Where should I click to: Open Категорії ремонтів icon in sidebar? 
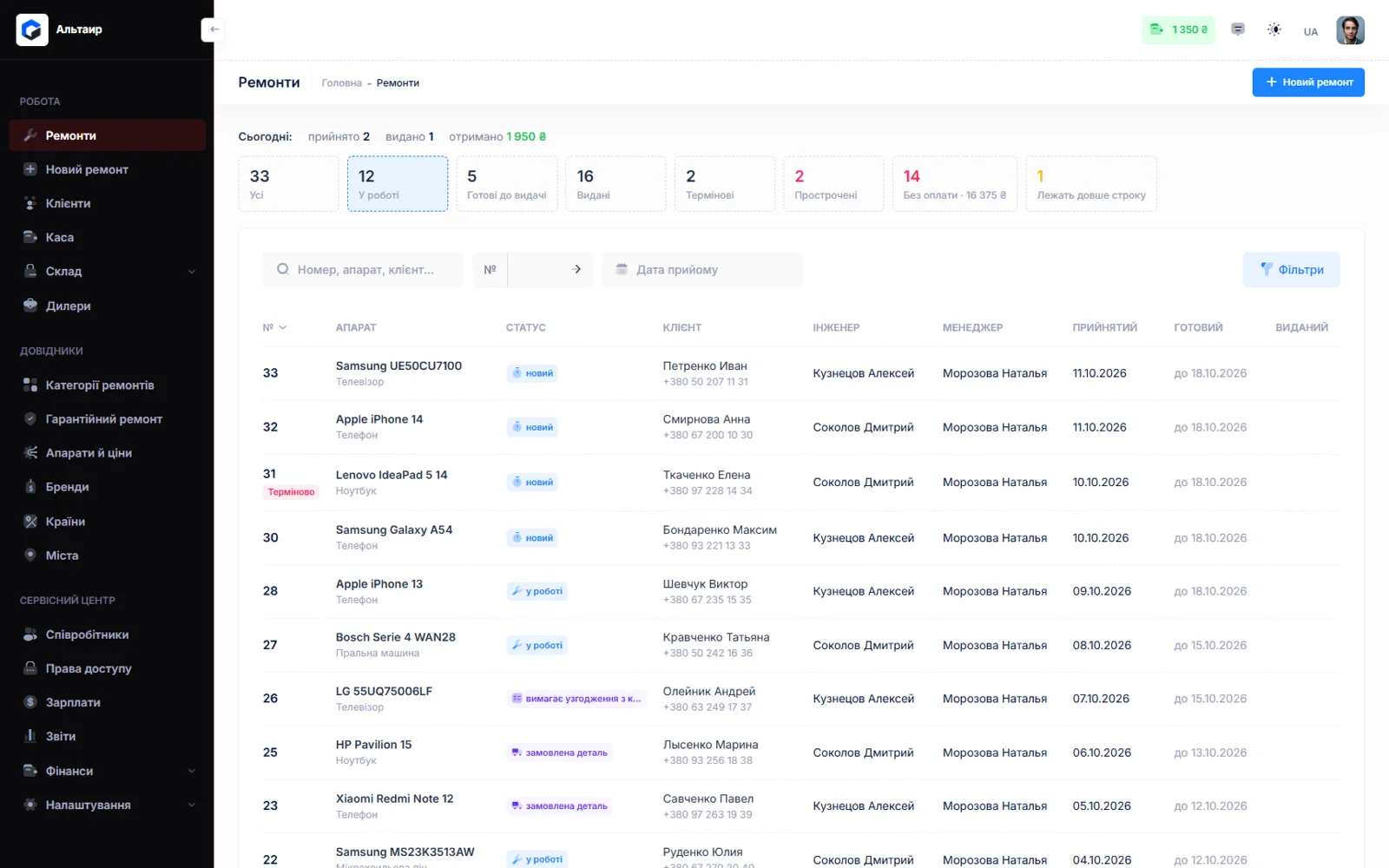(30, 385)
